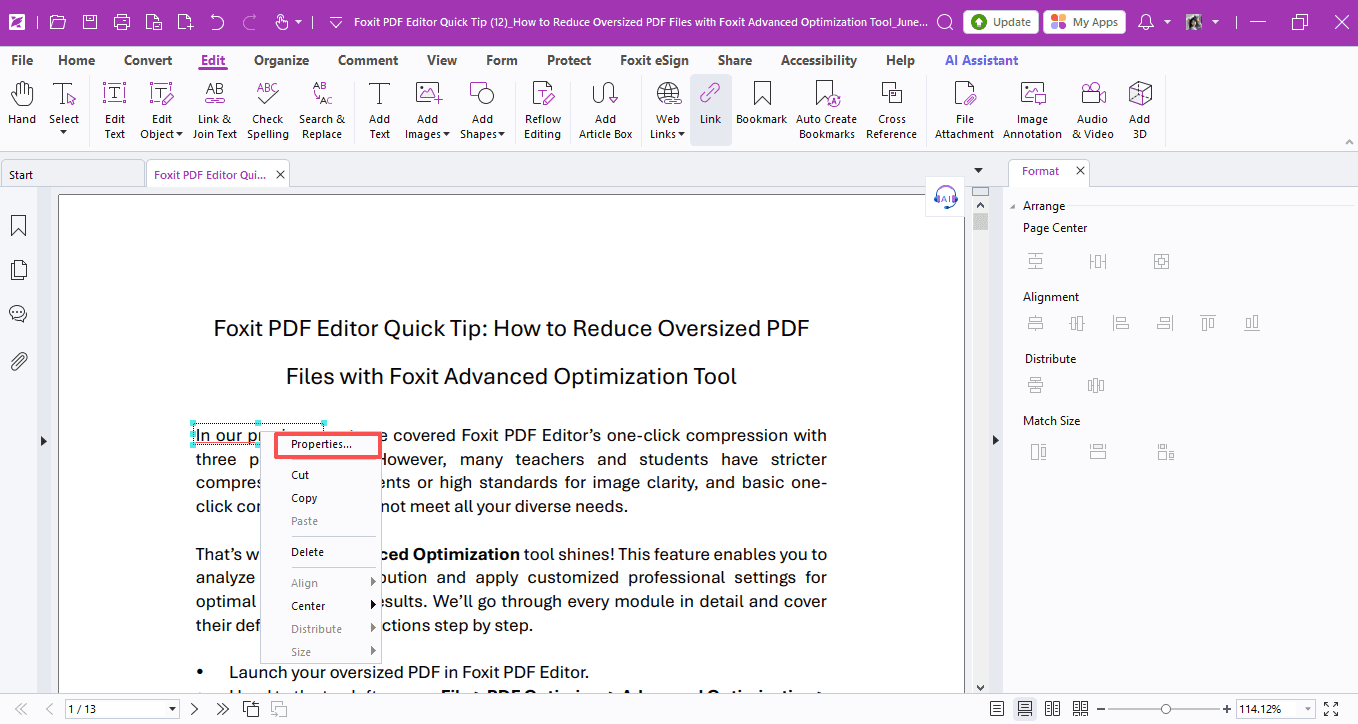1358x724 pixels.
Task: Collapse the Arrange section
Action: (1014, 206)
